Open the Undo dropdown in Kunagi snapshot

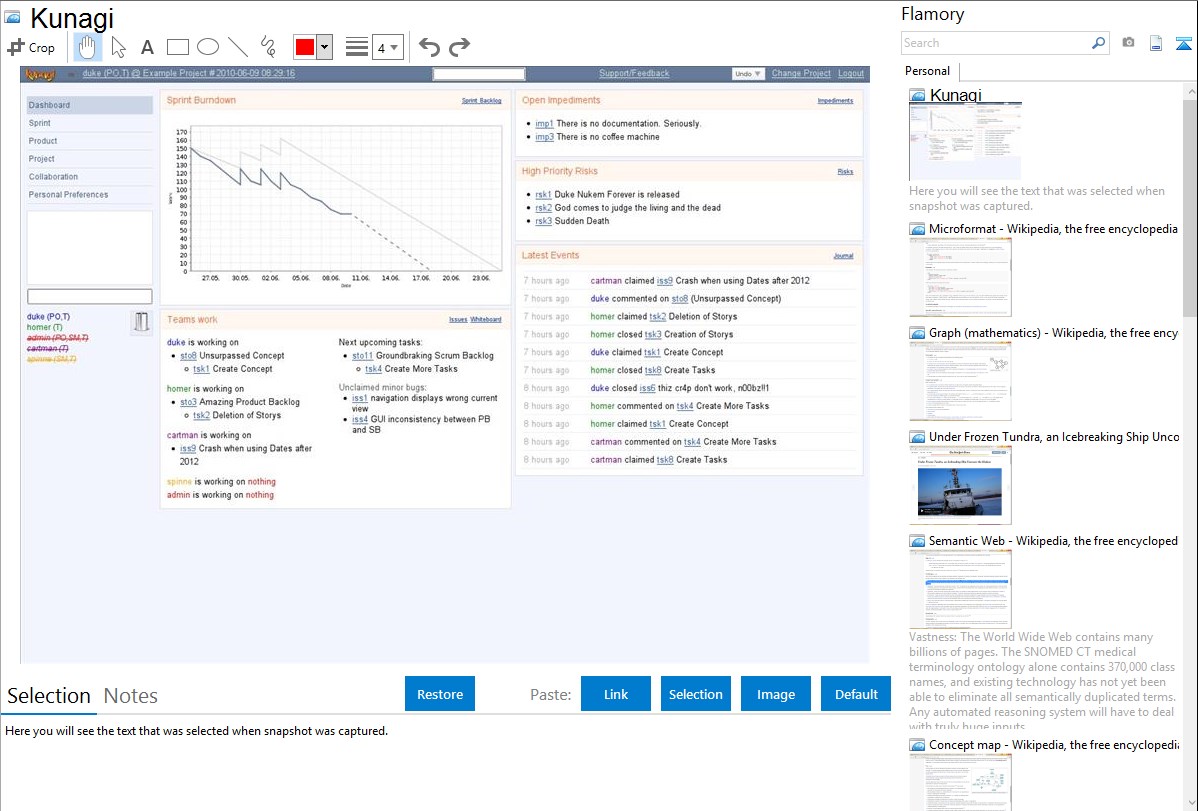(747, 74)
